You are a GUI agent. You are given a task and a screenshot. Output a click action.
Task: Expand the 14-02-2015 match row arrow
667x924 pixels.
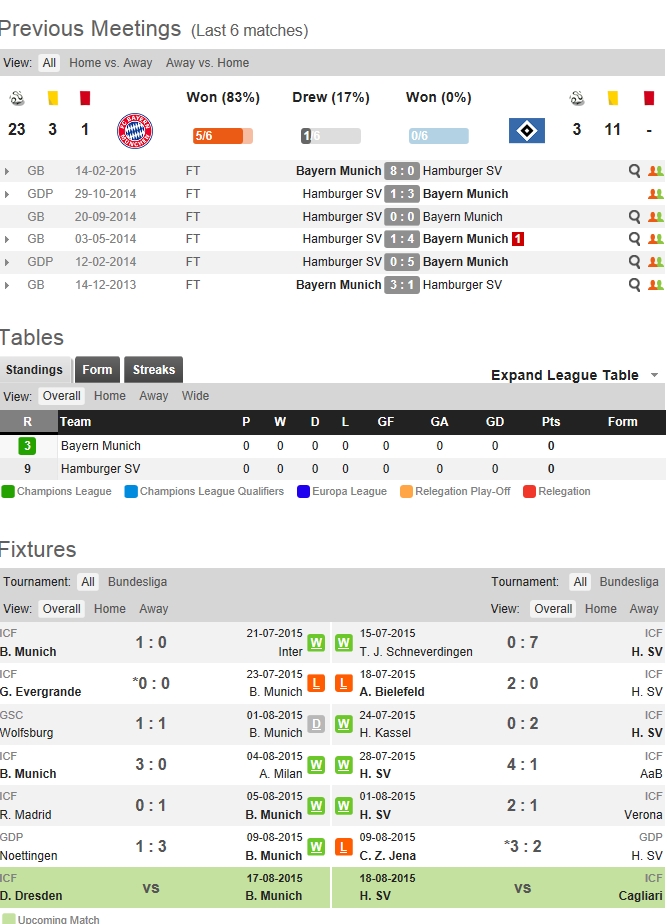tap(8, 171)
